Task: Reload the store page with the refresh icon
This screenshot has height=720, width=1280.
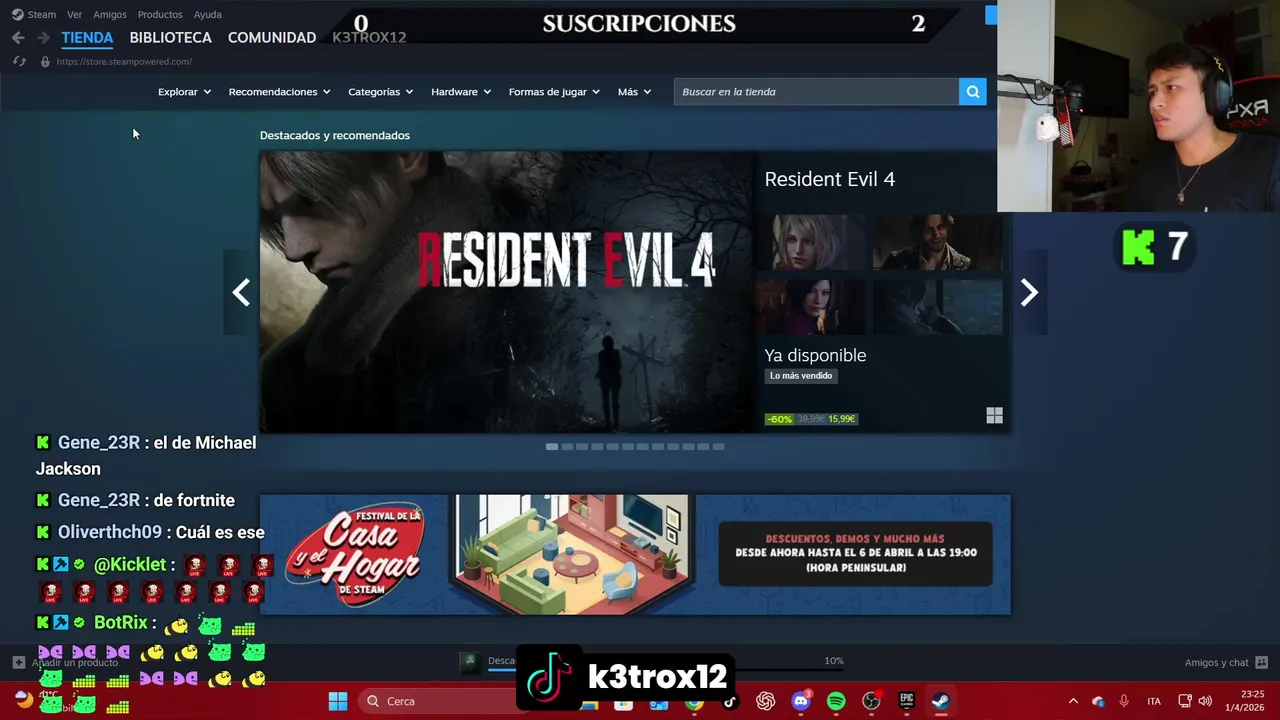Action: click(19, 62)
